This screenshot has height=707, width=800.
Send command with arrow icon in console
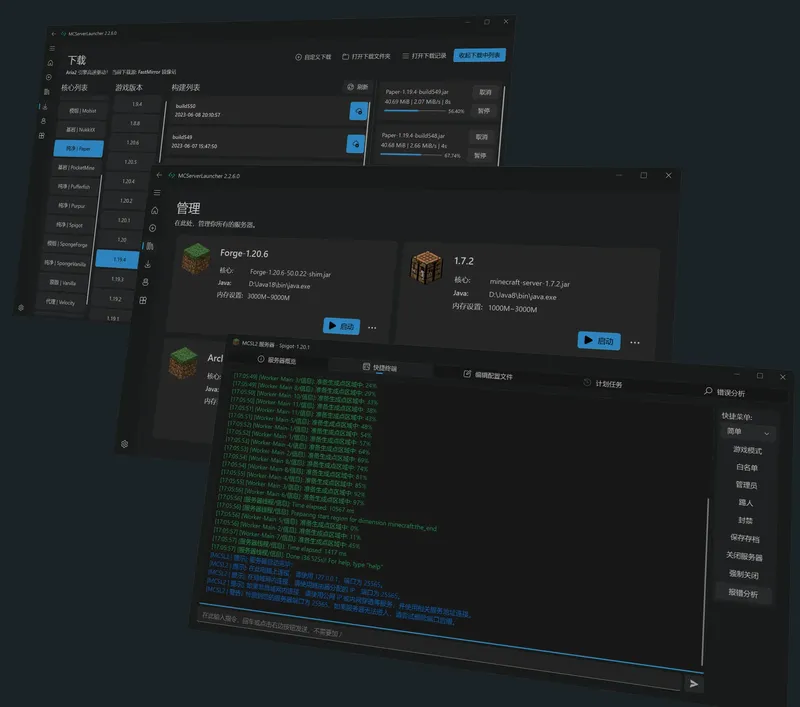[694, 684]
